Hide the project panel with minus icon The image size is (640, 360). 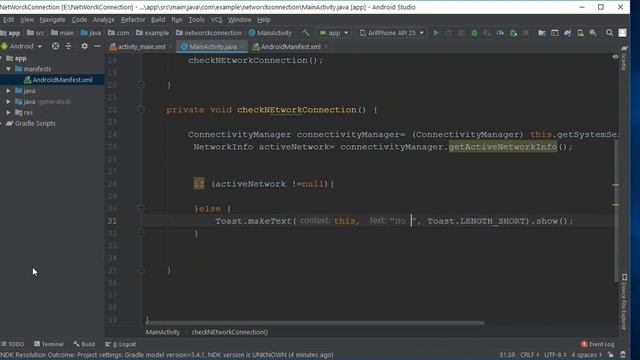click(97, 46)
